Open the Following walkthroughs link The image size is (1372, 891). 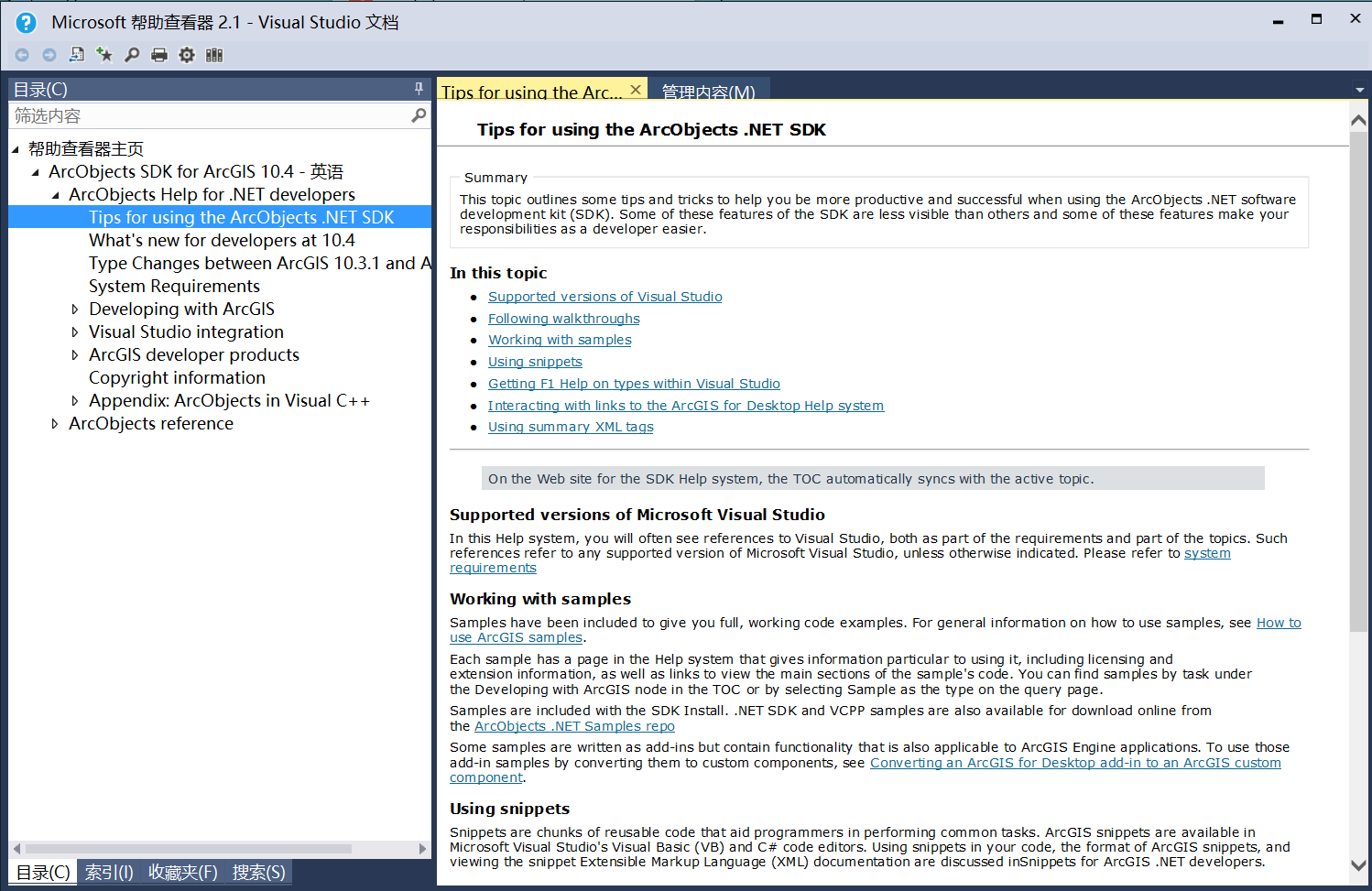point(564,319)
